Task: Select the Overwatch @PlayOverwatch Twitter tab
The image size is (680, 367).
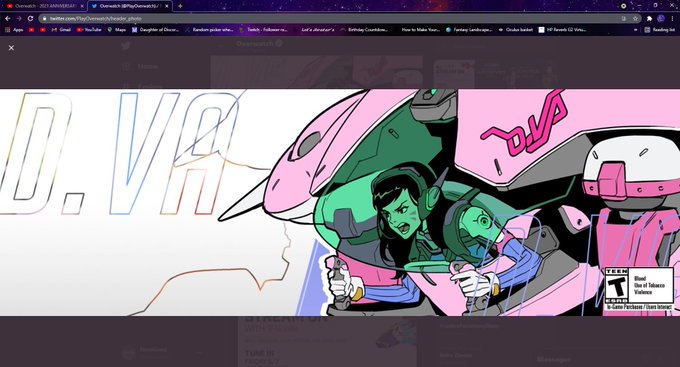Action: tap(129, 6)
